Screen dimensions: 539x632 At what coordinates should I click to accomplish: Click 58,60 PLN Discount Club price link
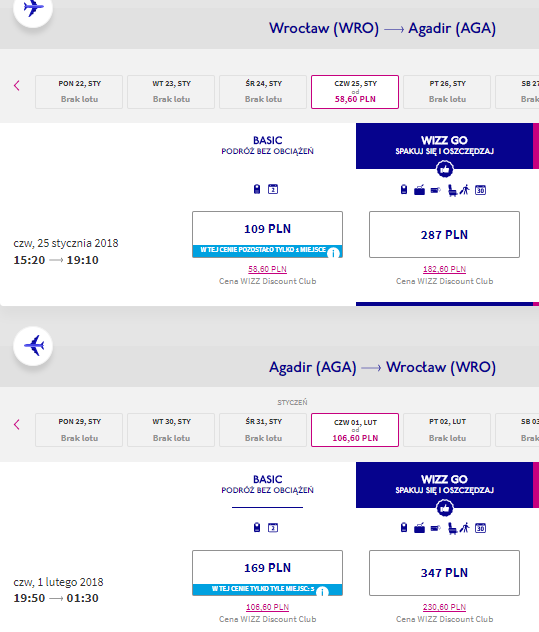tap(267, 269)
